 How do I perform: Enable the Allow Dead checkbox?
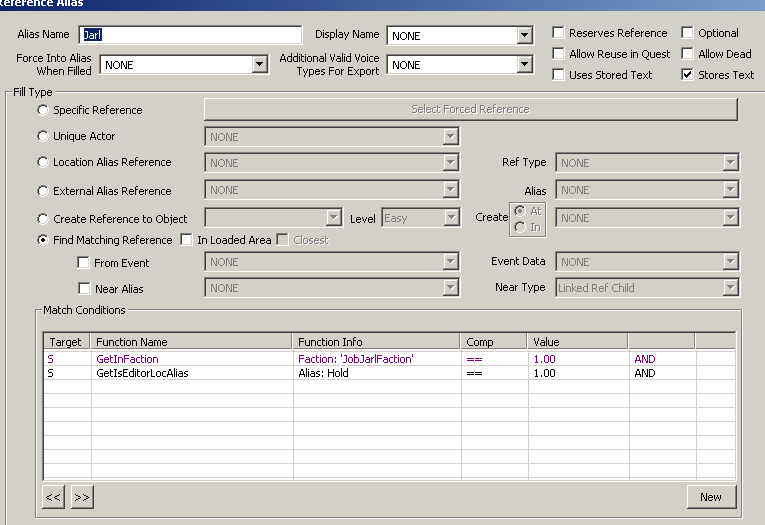pyautogui.click(x=687, y=54)
